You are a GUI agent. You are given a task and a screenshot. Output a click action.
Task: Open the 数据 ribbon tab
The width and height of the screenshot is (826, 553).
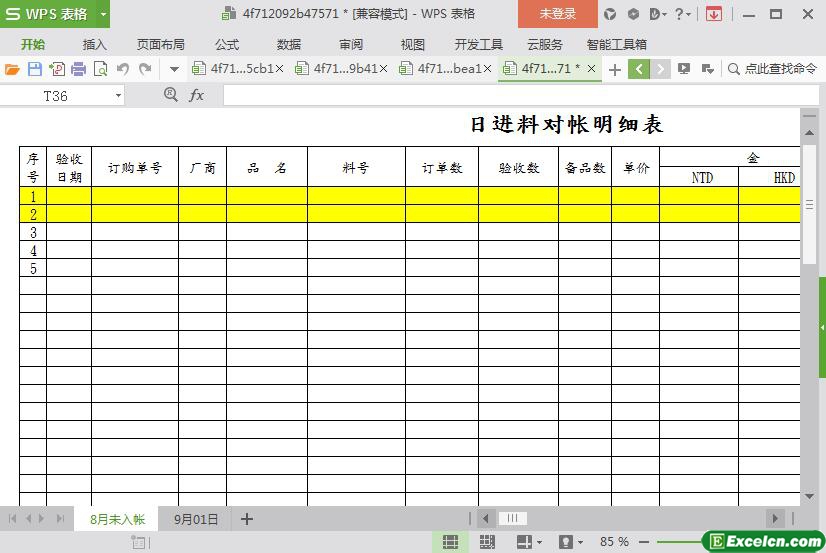click(x=289, y=45)
